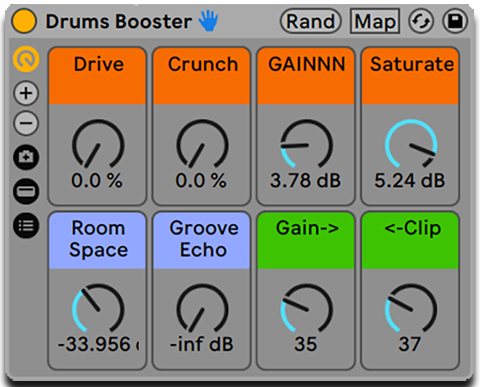Image resolution: width=480 pixels, height=387 pixels.
Task: Select the Crunch orange macro label
Action: tap(202, 76)
